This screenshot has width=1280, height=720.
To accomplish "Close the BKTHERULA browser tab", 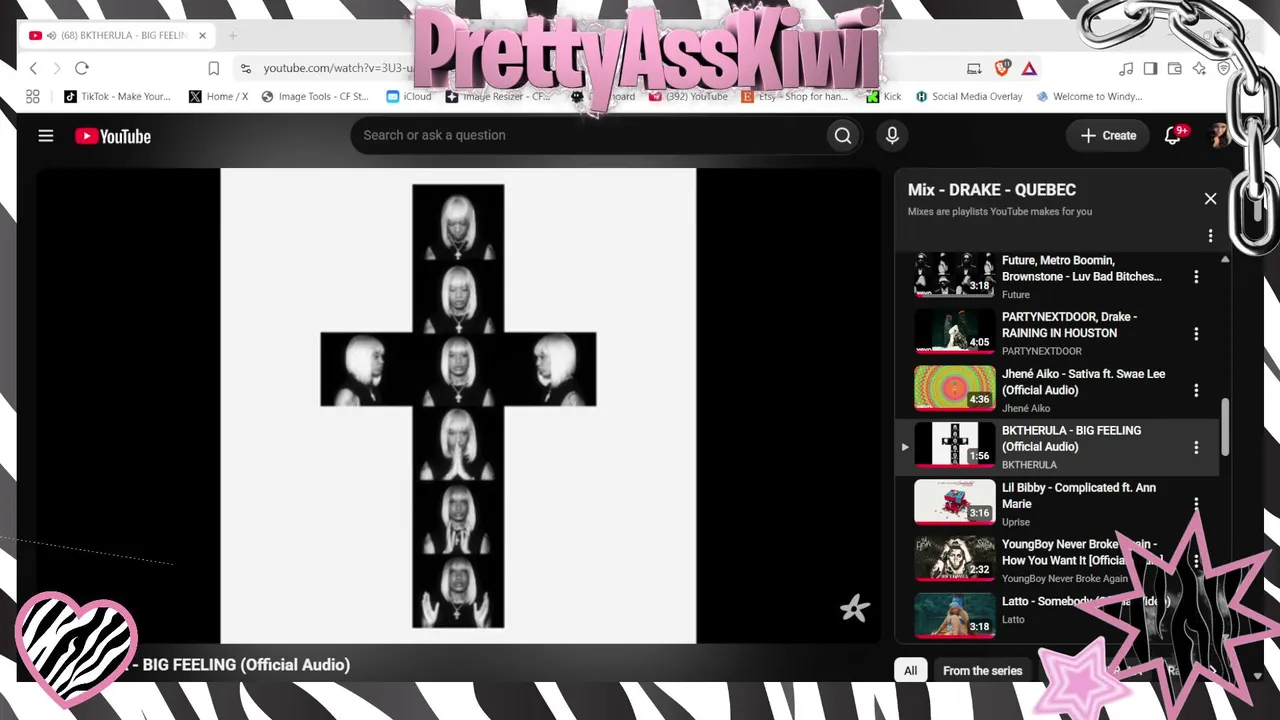I will (202, 36).
